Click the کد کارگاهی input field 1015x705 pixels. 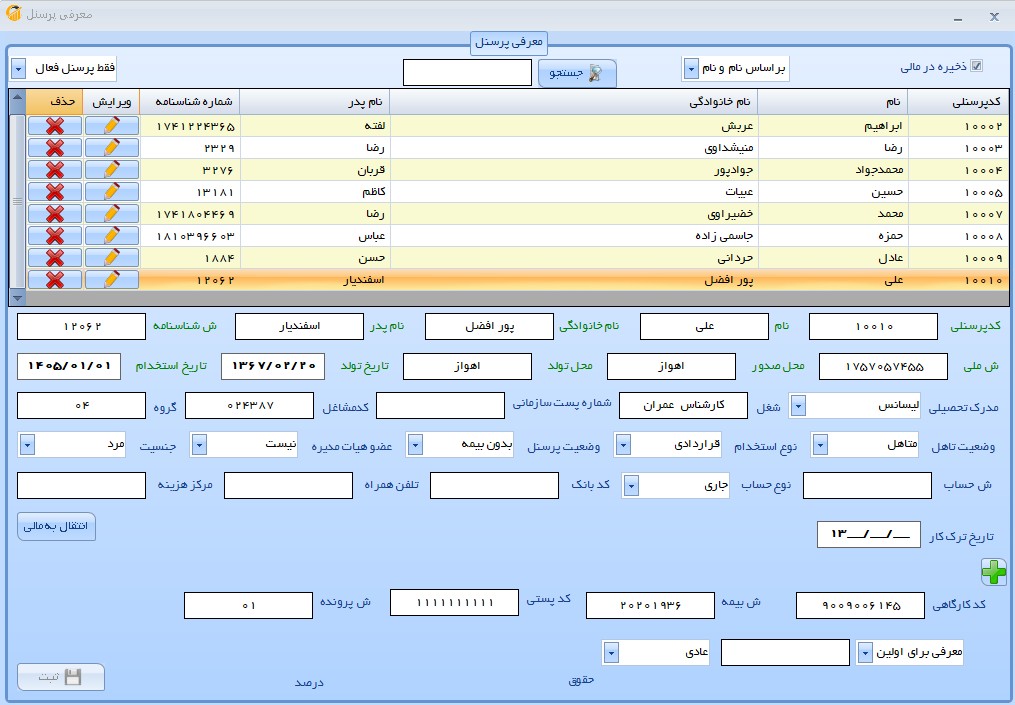(x=860, y=606)
